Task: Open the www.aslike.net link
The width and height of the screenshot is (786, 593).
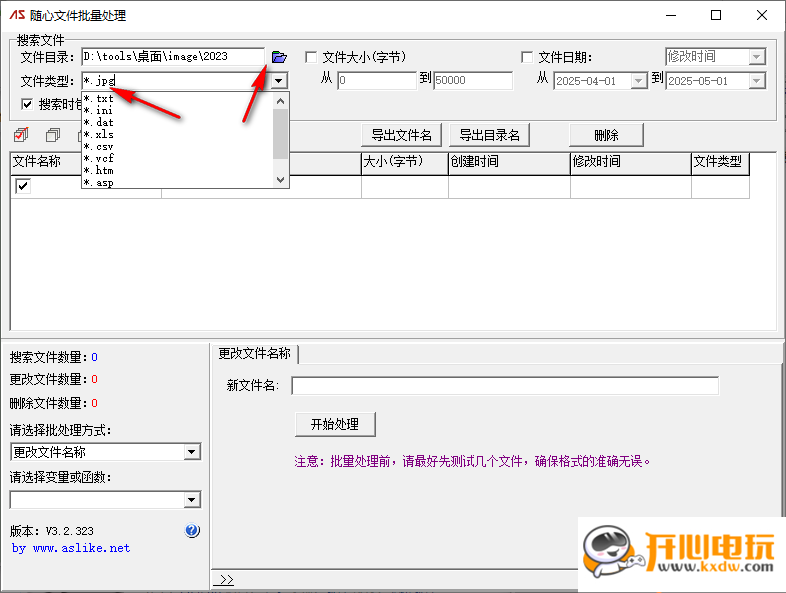Action: tap(81, 548)
